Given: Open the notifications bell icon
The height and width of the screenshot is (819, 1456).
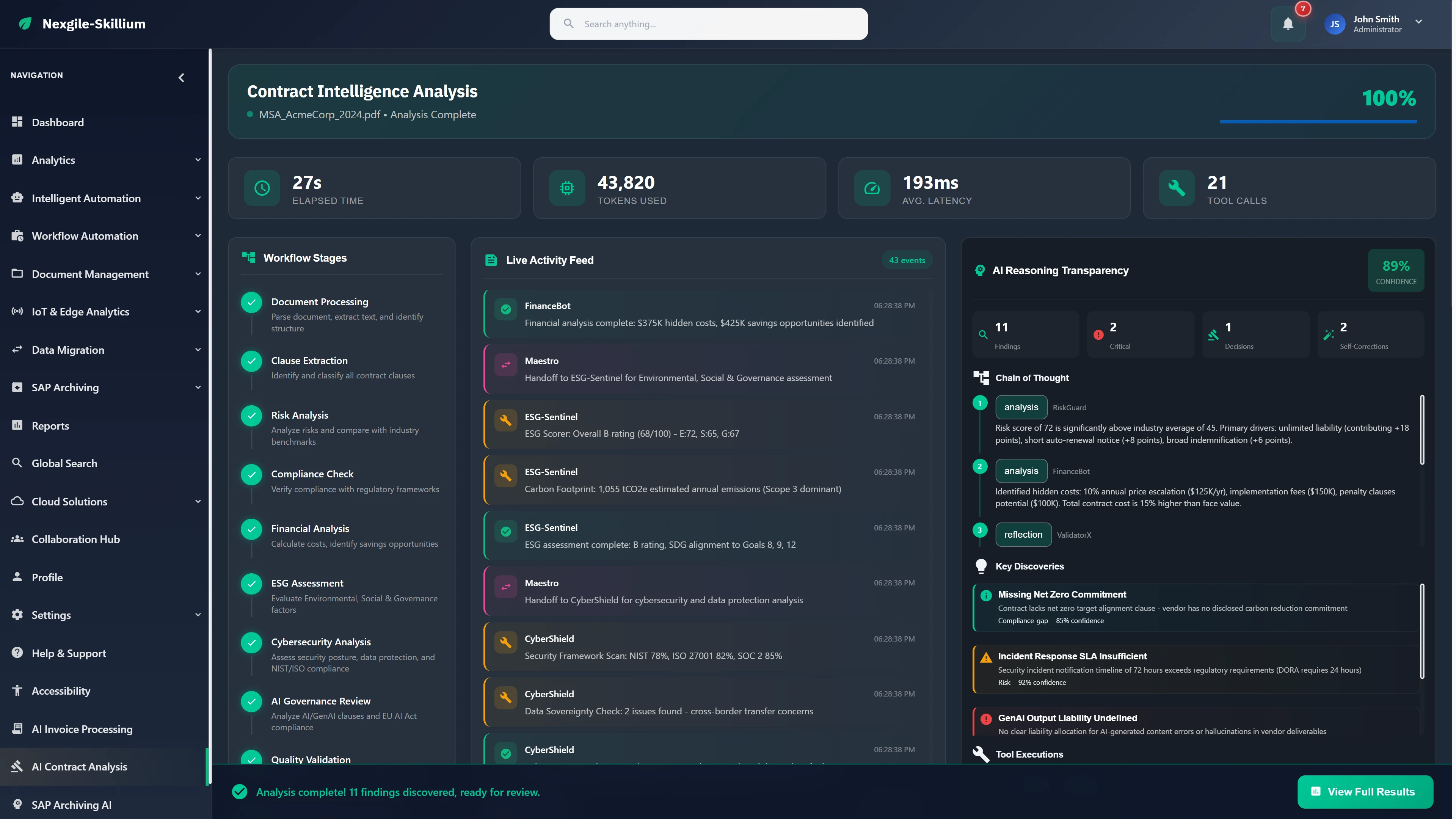Looking at the screenshot, I should 1288,24.
